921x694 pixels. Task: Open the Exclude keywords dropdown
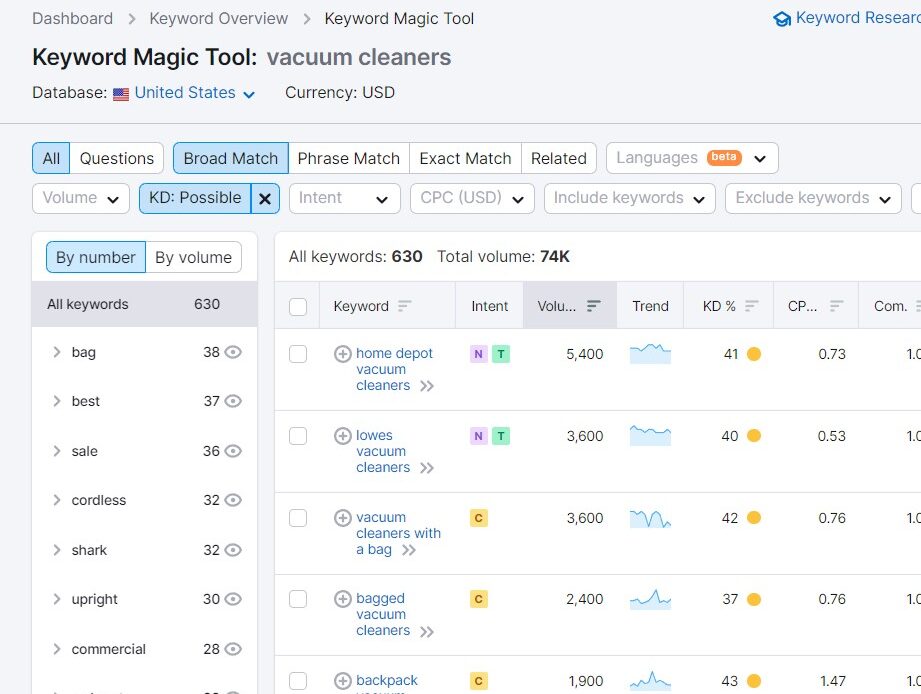pos(814,198)
